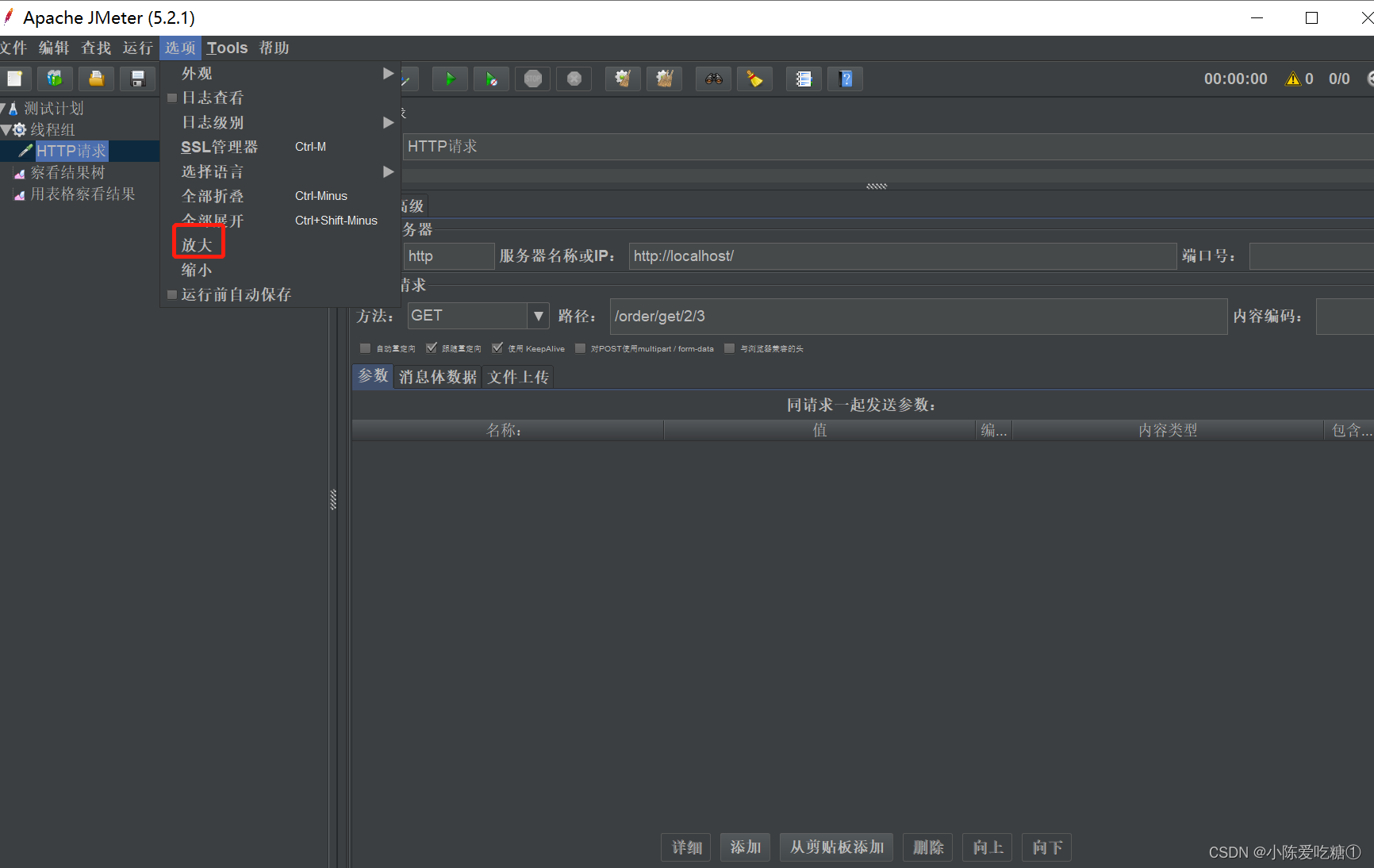Screen dimensions: 1374x868
Task: Click the Open file folder icon
Action: coord(96,79)
